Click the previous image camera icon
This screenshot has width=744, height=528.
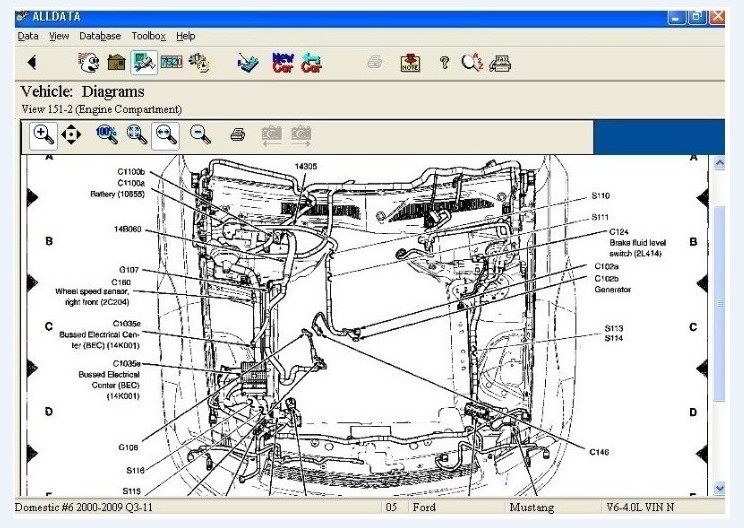[x=271, y=136]
